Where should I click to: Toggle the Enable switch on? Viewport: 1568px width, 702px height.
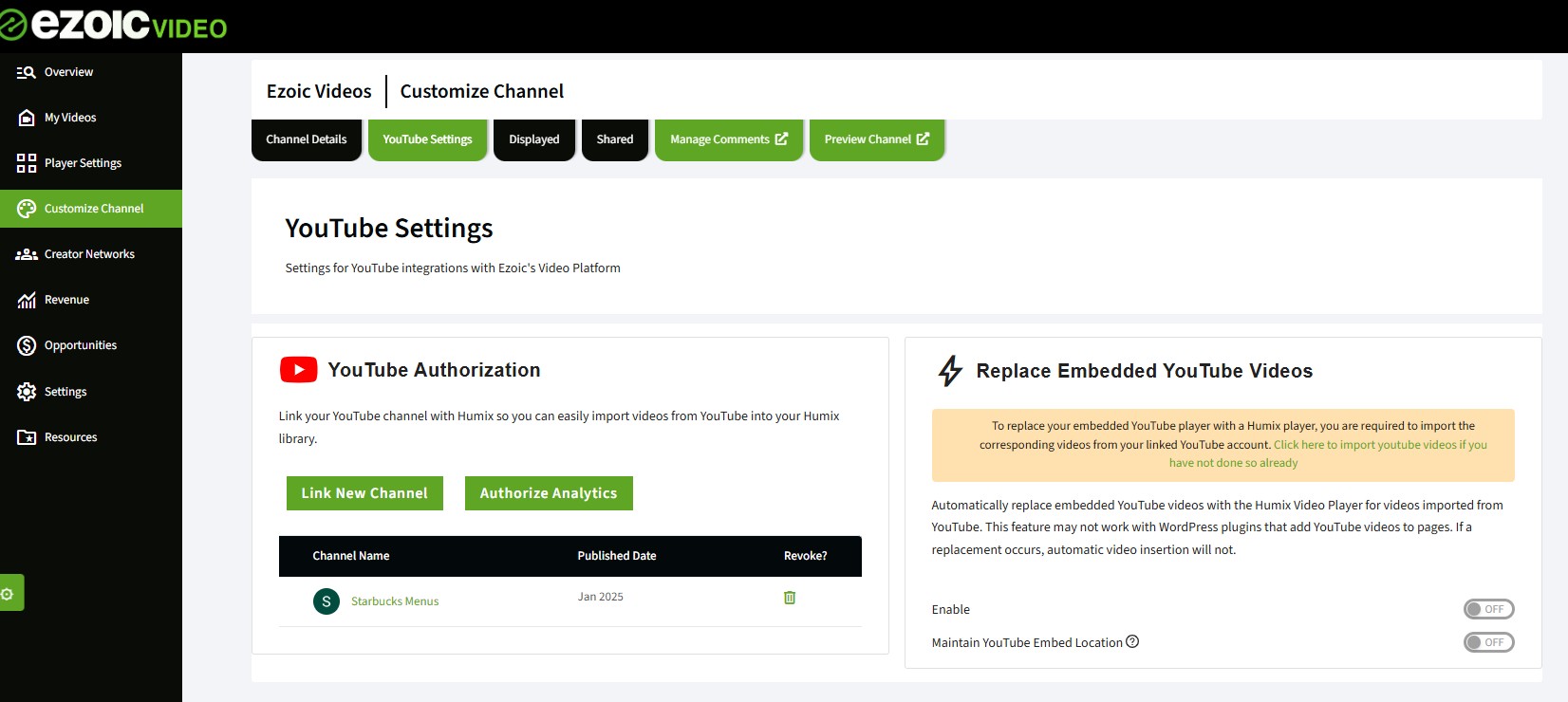click(x=1488, y=609)
